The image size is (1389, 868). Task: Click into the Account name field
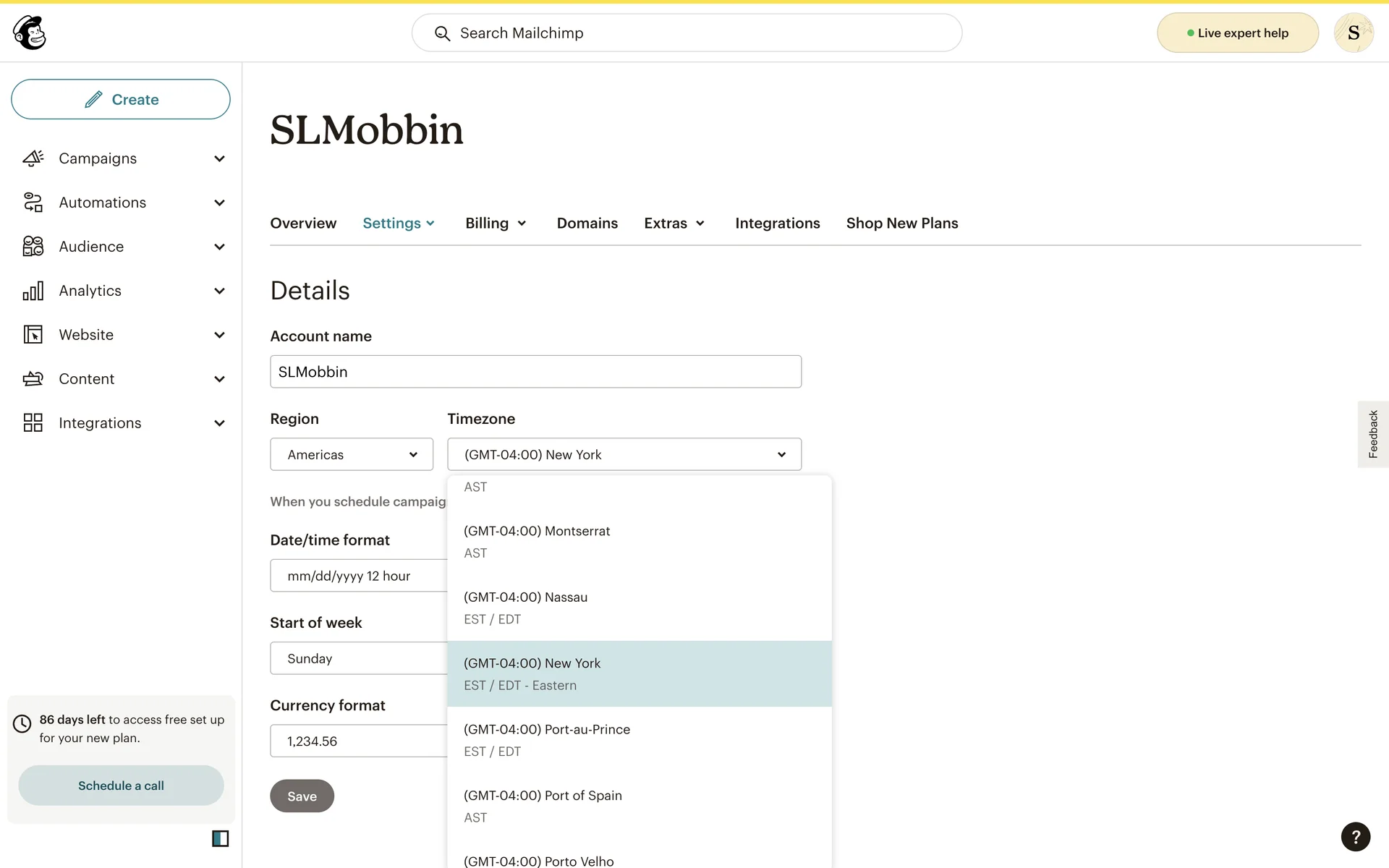click(535, 372)
